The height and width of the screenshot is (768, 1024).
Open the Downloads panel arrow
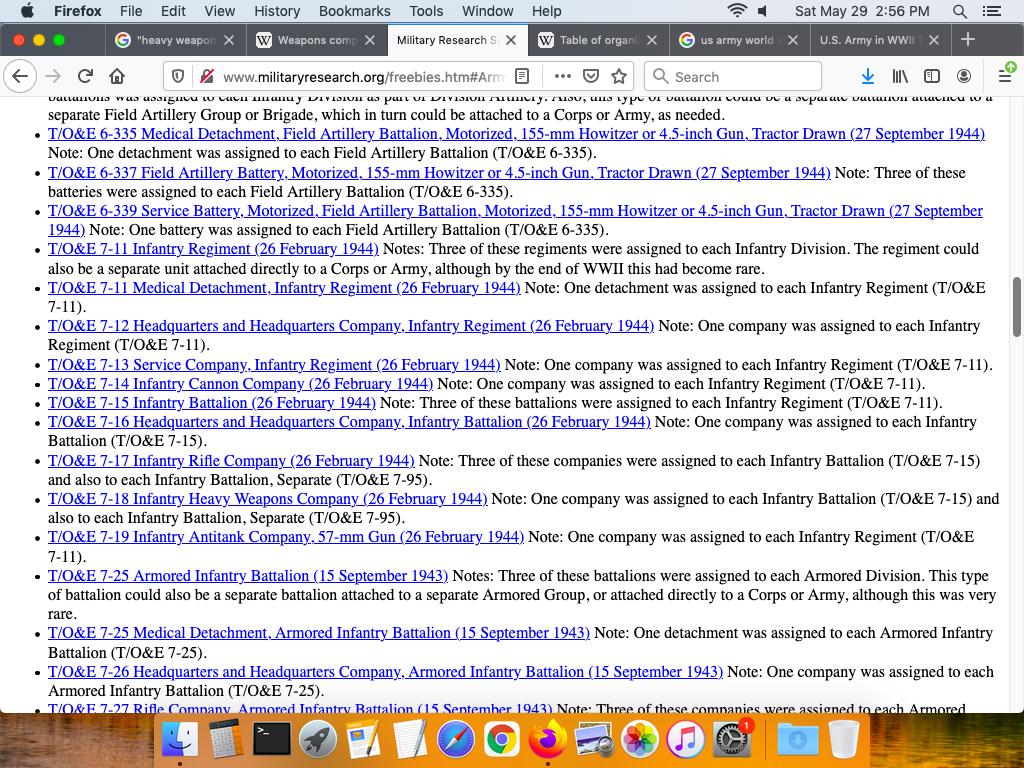pyautogui.click(x=867, y=76)
